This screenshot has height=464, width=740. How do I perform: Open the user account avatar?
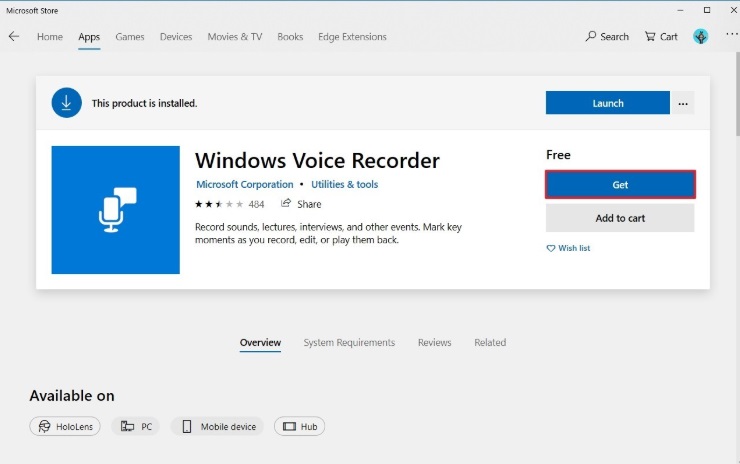coord(700,36)
